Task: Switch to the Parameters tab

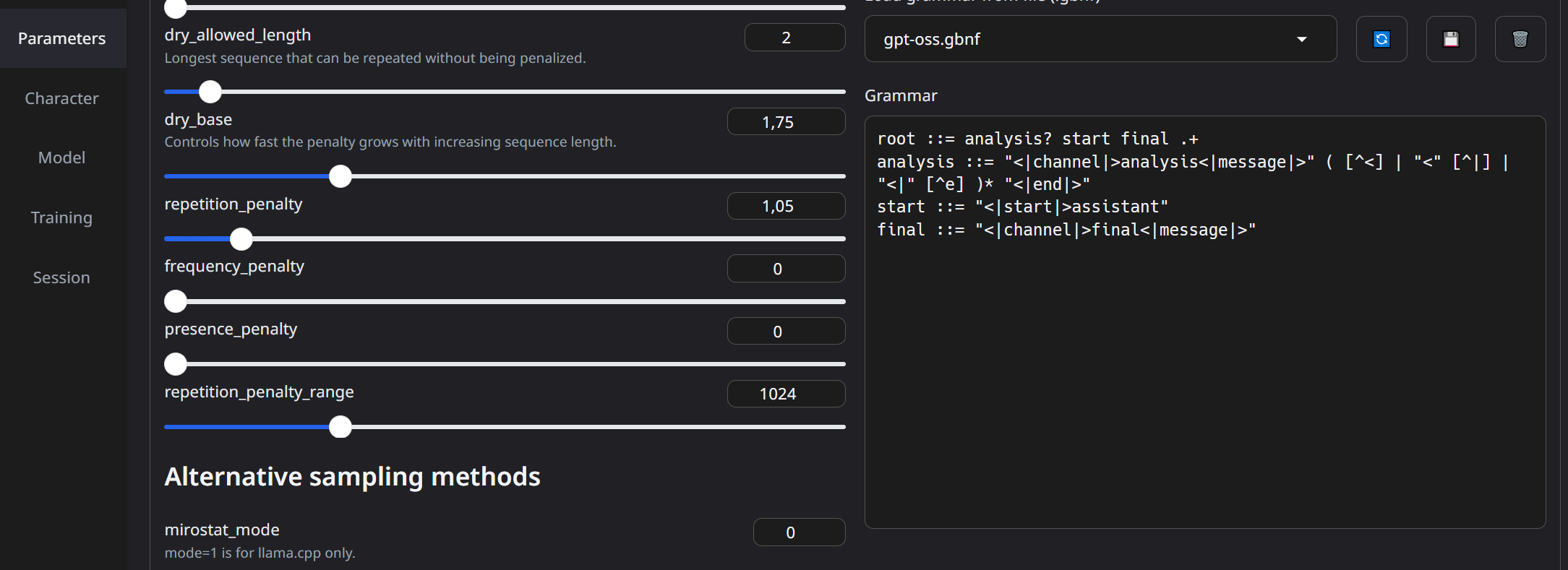Action: click(62, 38)
